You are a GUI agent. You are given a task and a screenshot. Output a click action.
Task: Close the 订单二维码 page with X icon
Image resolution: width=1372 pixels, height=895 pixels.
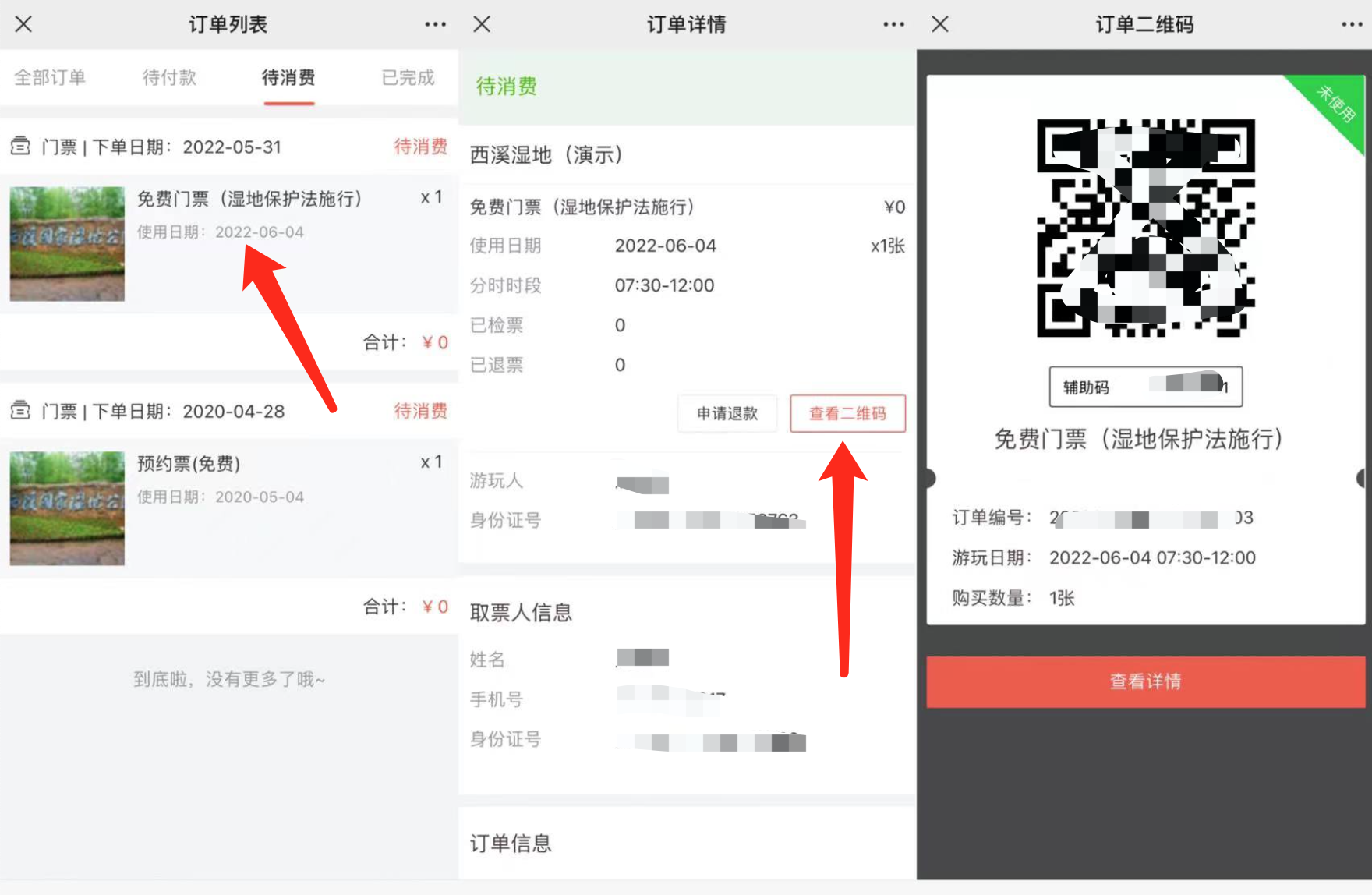coord(940,24)
